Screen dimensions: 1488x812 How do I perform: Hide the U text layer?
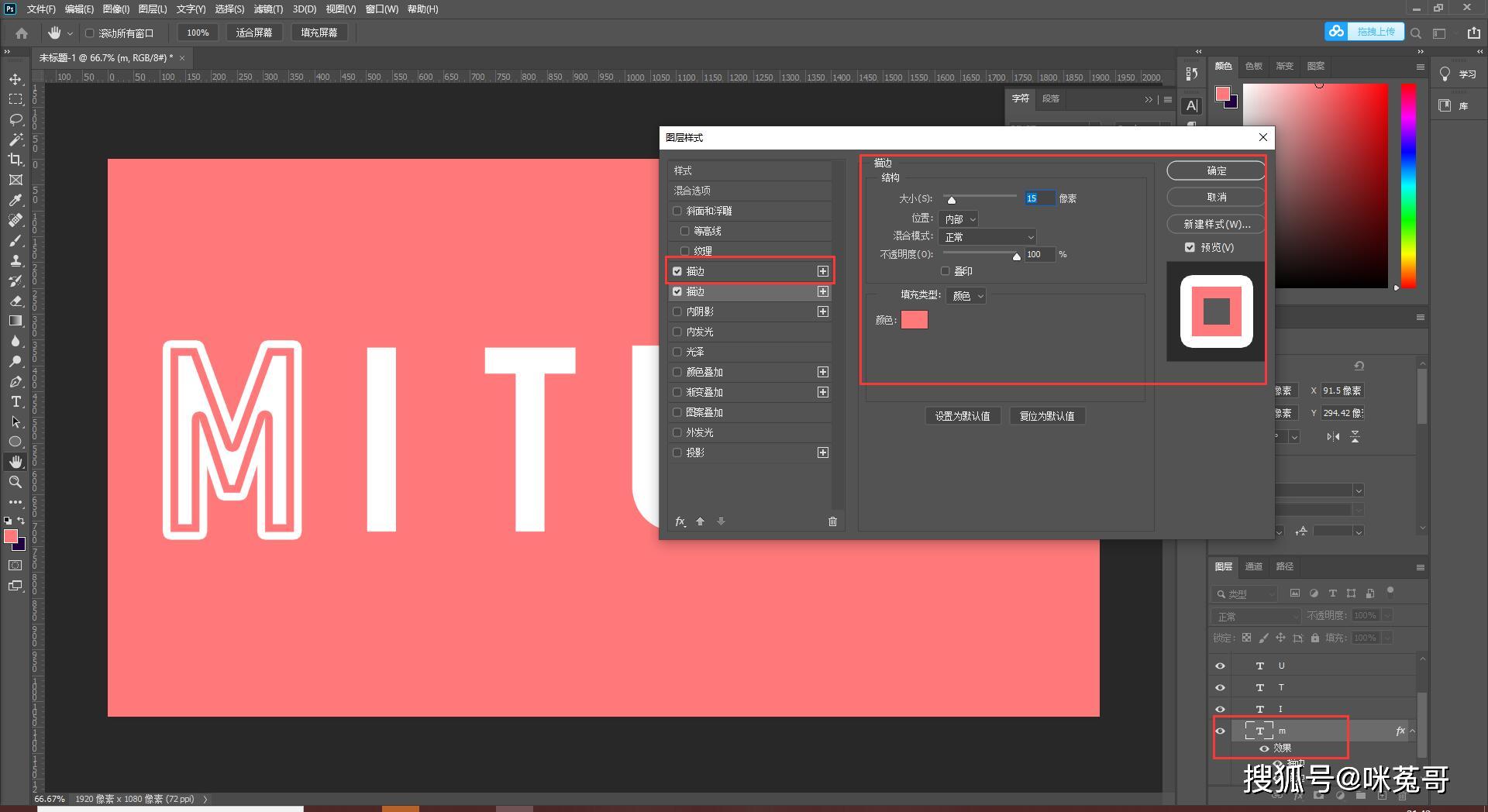point(1220,666)
